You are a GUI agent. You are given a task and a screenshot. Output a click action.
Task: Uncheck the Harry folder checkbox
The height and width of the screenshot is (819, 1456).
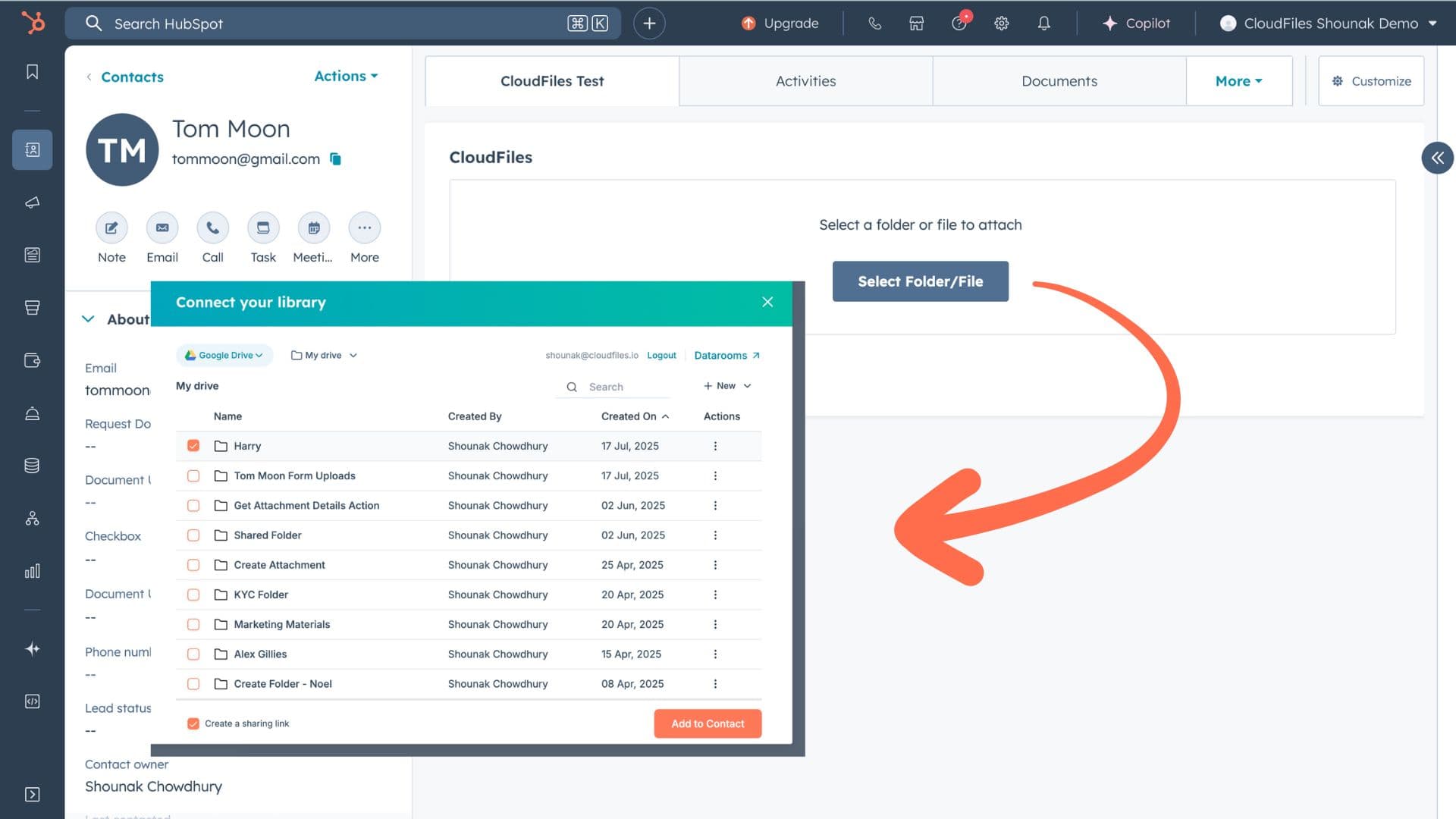pos(193,446)
